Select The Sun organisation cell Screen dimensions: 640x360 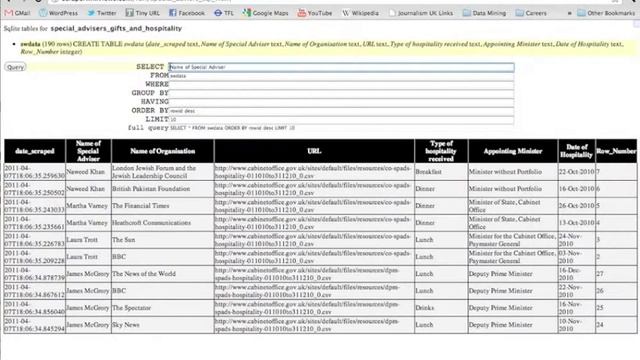[162, 240]
